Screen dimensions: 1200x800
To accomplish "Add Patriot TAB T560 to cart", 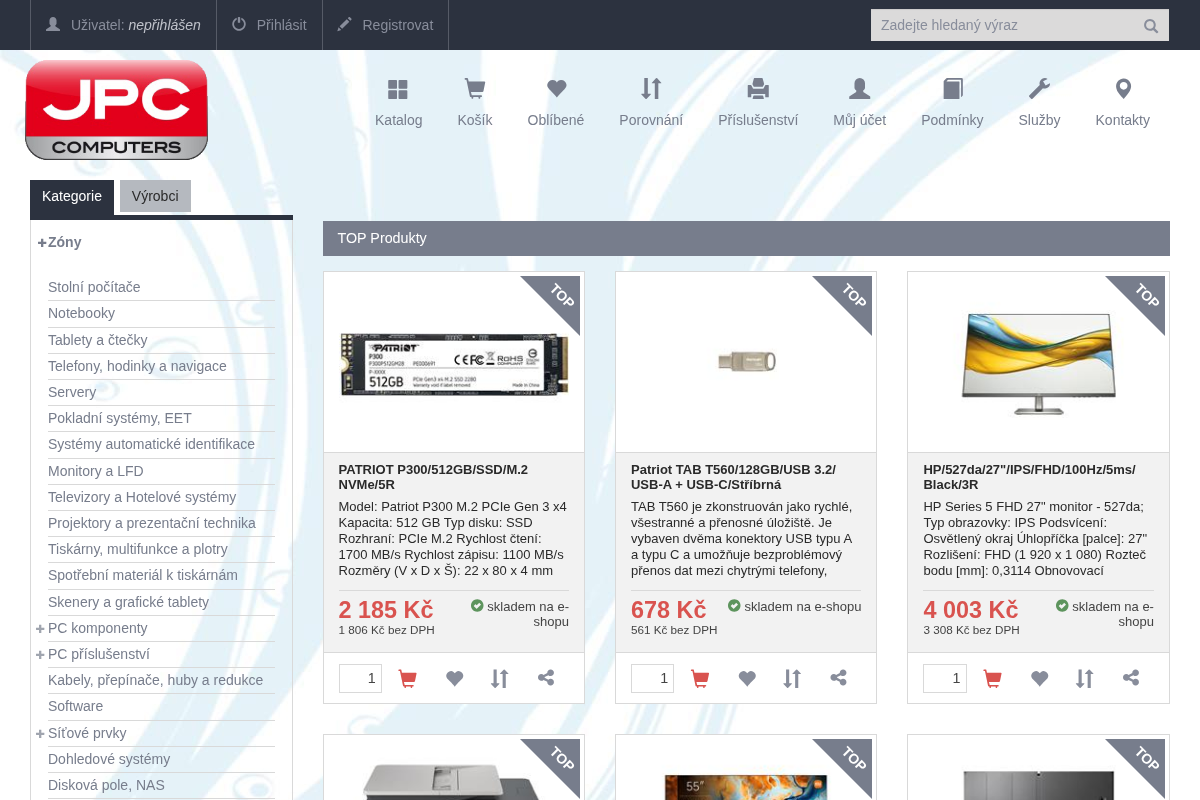I will tap(700, 679).
